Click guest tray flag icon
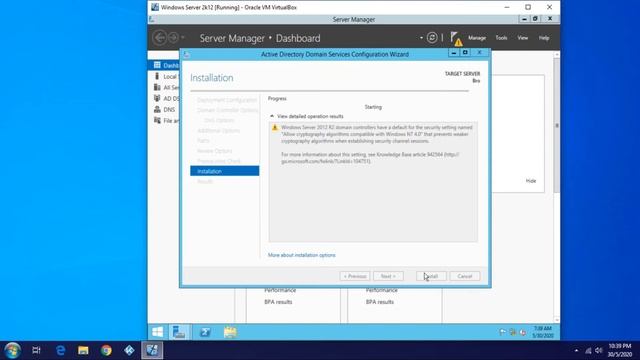The width and height of the screenshot is (640, 360). pyautogui.click(x=502, y=332)
